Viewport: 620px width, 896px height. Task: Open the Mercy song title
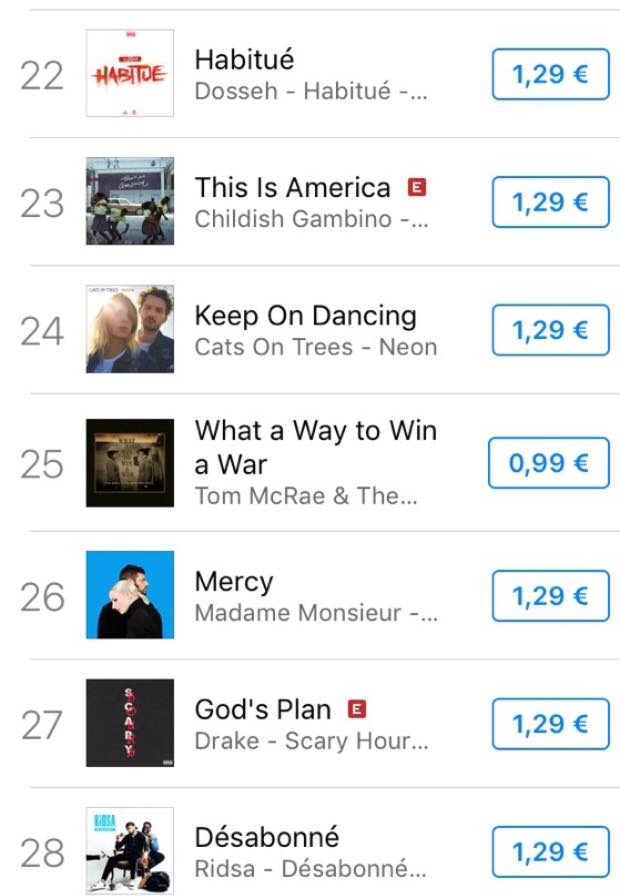(234, 582)
